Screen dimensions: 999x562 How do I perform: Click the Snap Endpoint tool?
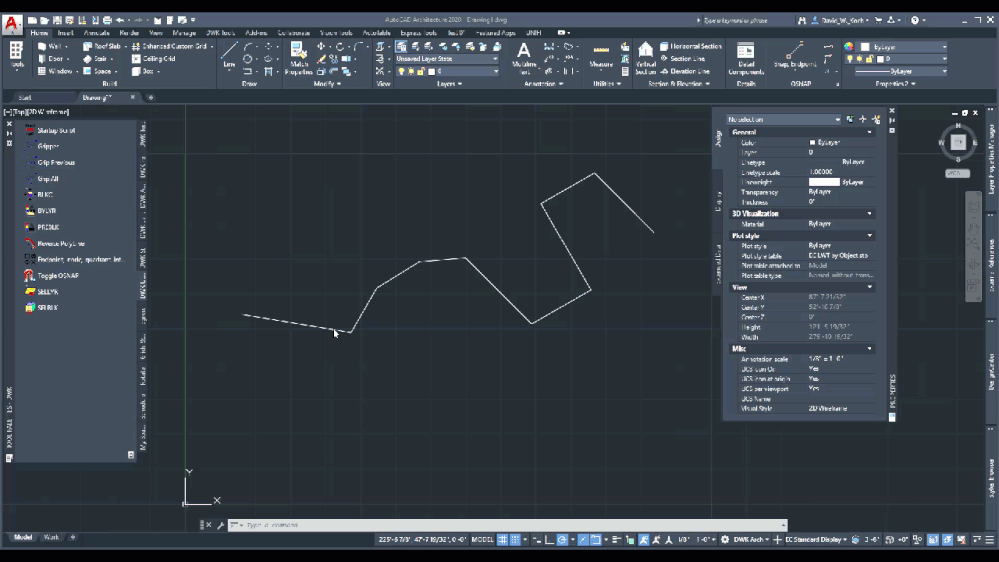(794, 55)
